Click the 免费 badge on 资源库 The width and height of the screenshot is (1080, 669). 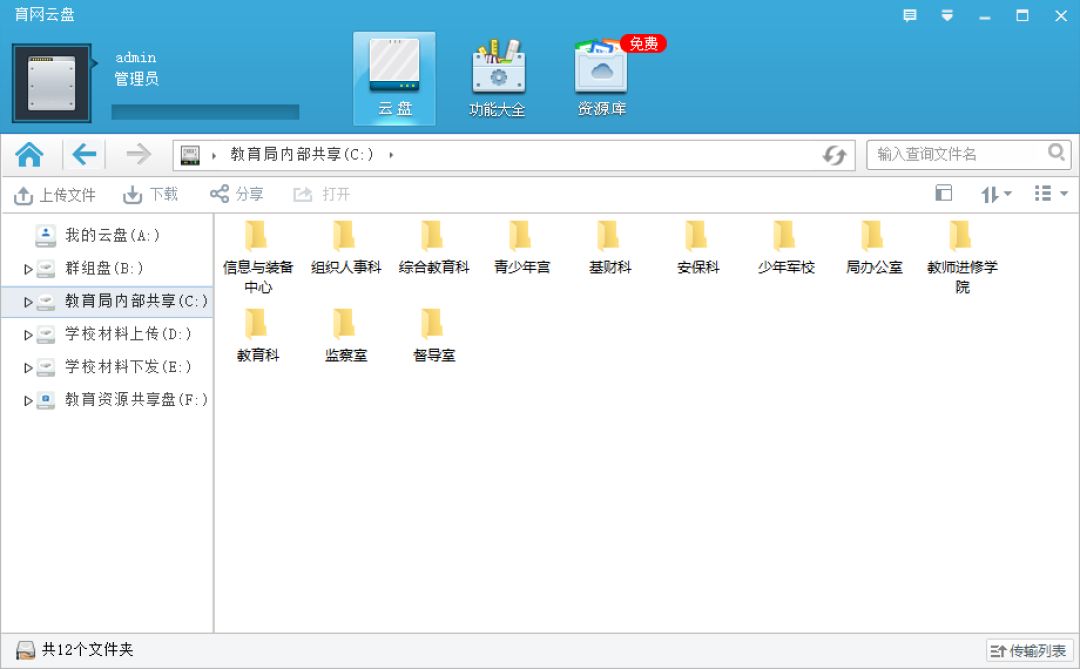(x=643, y=43)
